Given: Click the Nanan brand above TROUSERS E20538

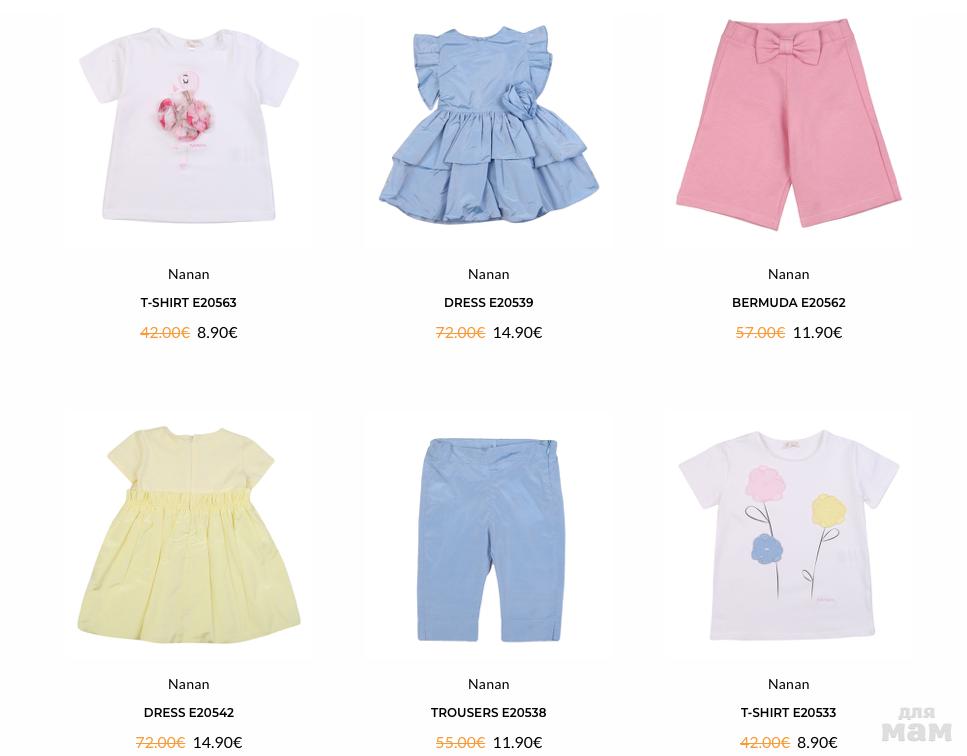Looking at the screenshot, I should [x=488, y=684].
